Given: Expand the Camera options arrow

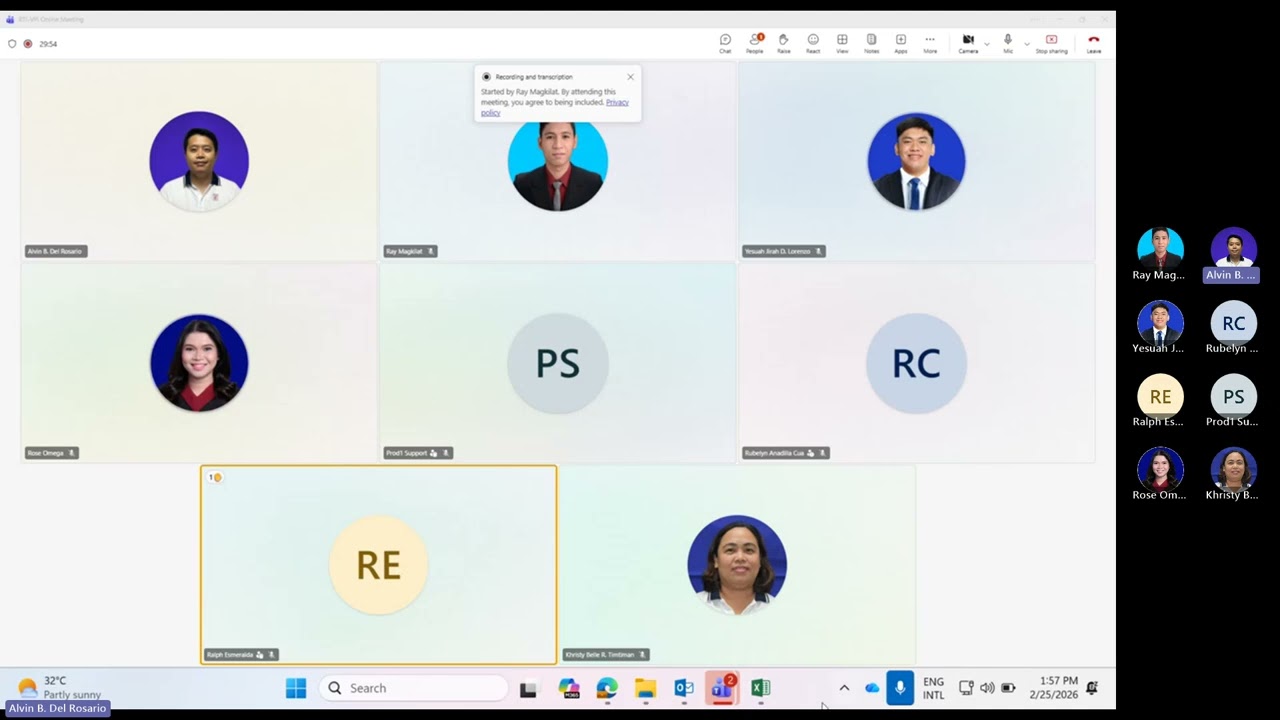Looking at the screenshot, I should click(987, 44).
